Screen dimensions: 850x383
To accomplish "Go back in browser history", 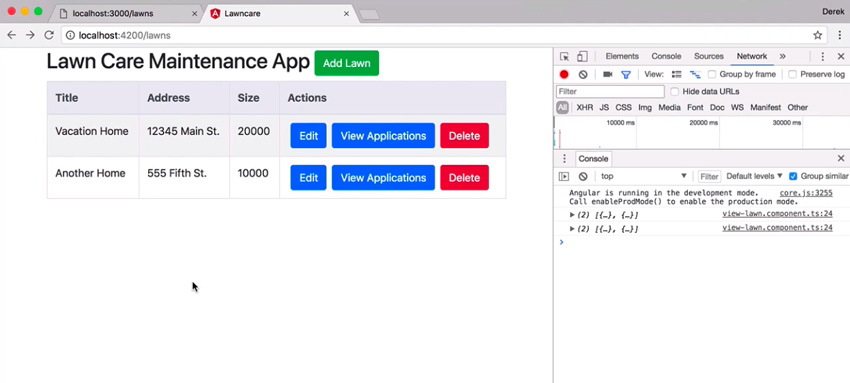I will pyautogui.click(x=11, y=35).
